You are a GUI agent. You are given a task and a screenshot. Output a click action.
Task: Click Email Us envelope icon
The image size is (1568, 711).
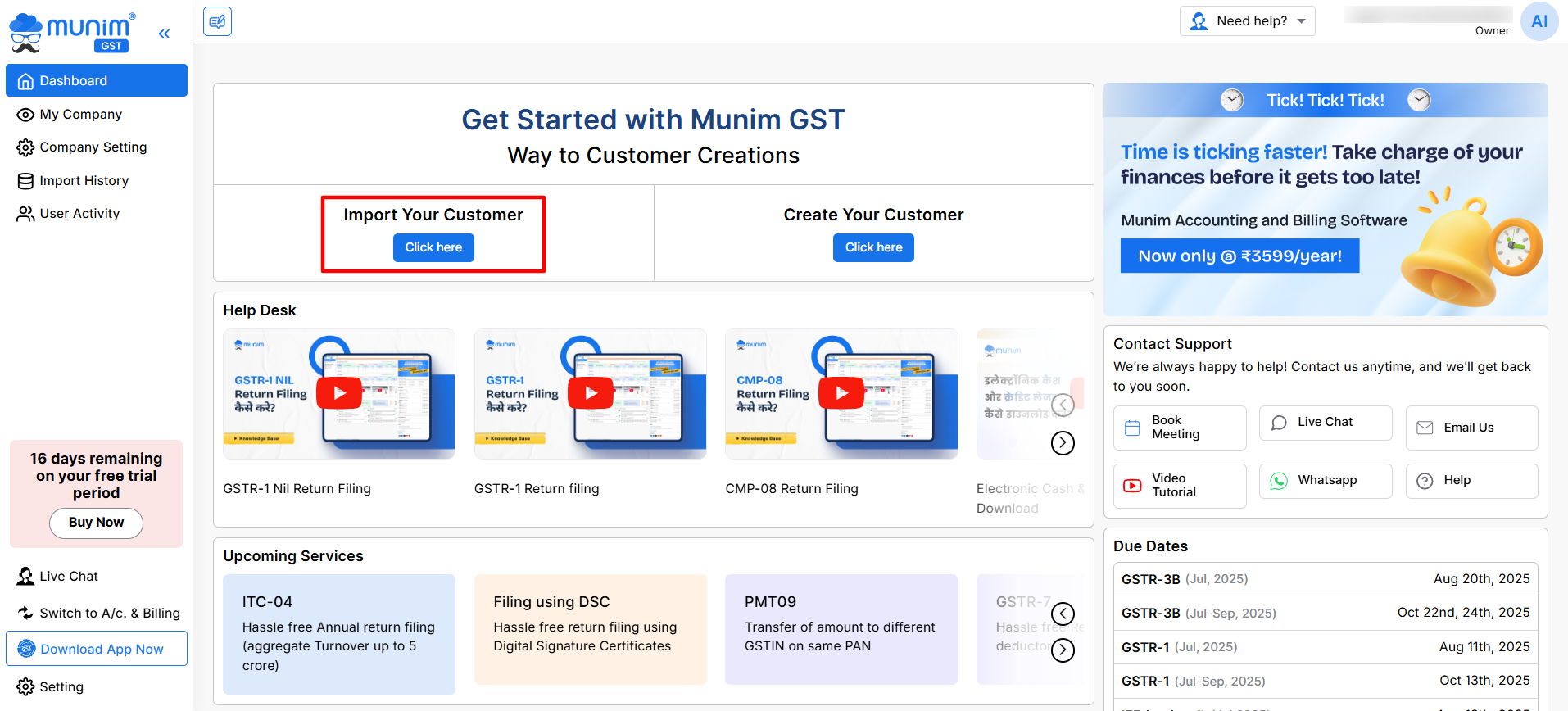(1425, 428)
